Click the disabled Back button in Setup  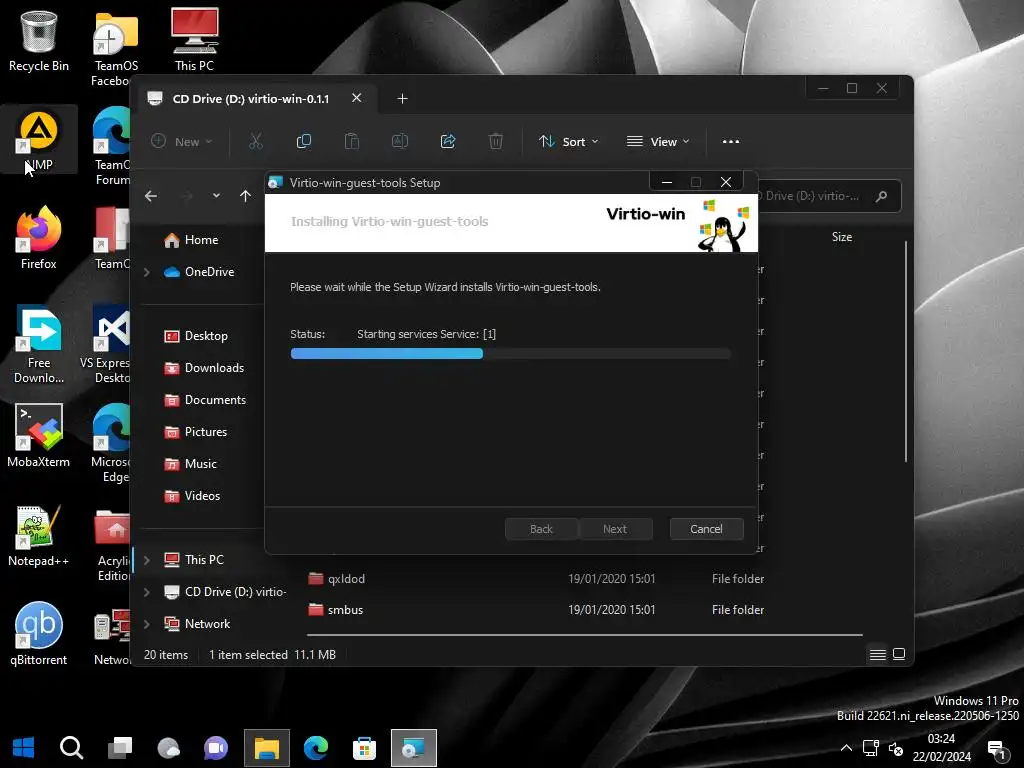tap(541, 529)
